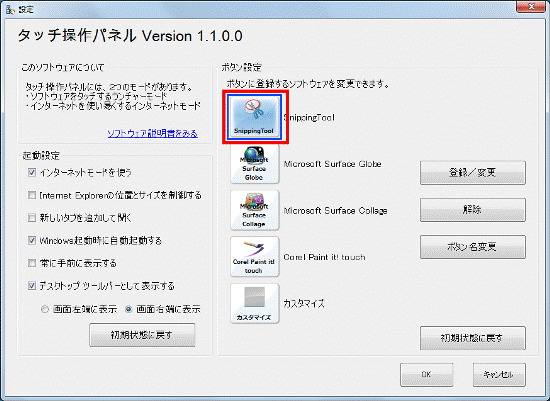Click the 解除 button
This screenshot has height=401, width=550.
click(x=472, y=210)
